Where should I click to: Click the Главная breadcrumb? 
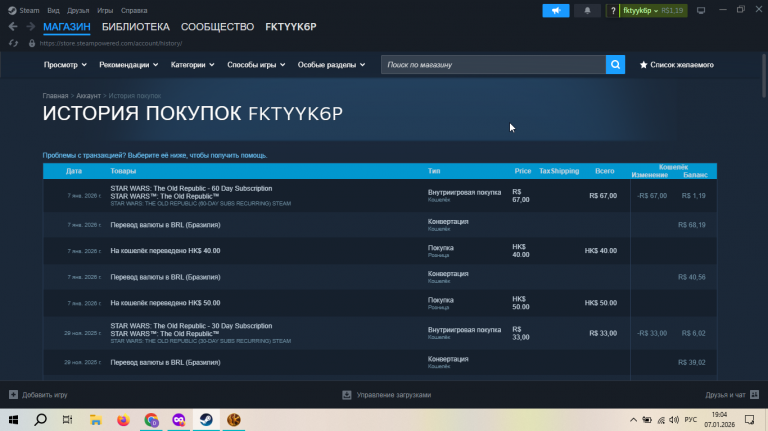pyautogui.click(x=55, y=96)
